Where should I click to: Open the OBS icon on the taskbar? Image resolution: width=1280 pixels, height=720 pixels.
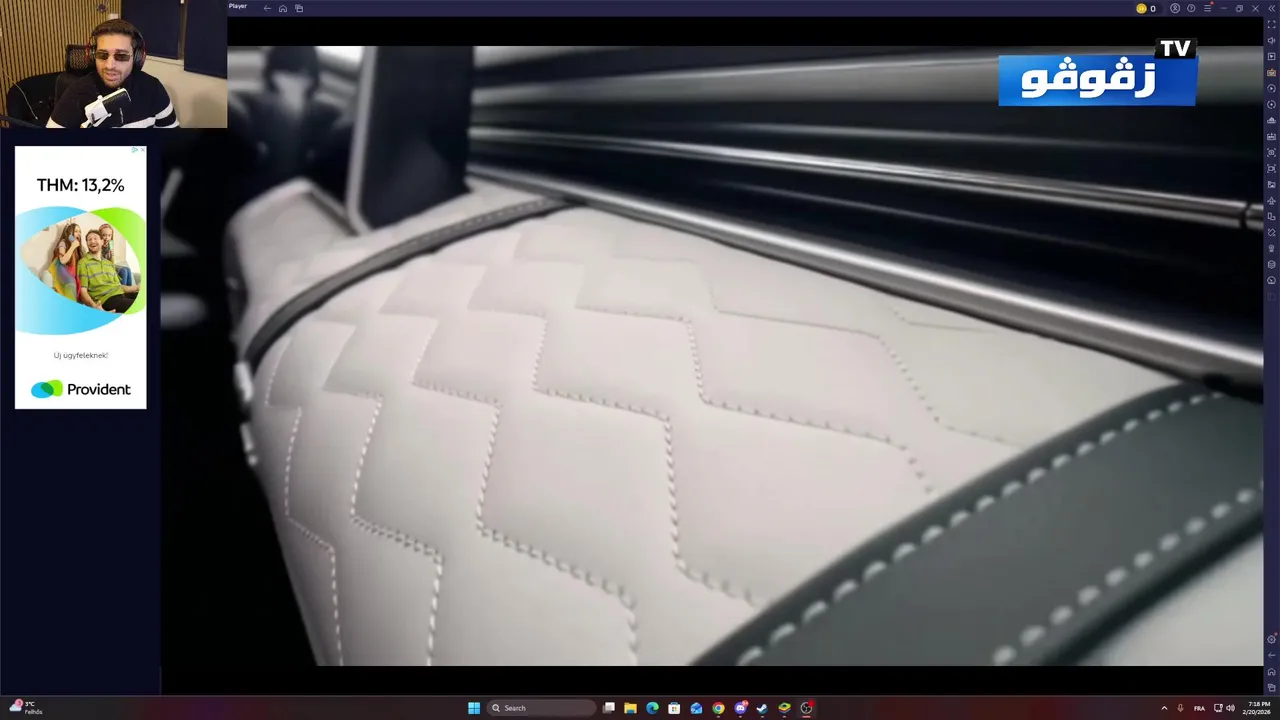click(x=806, y=708)
